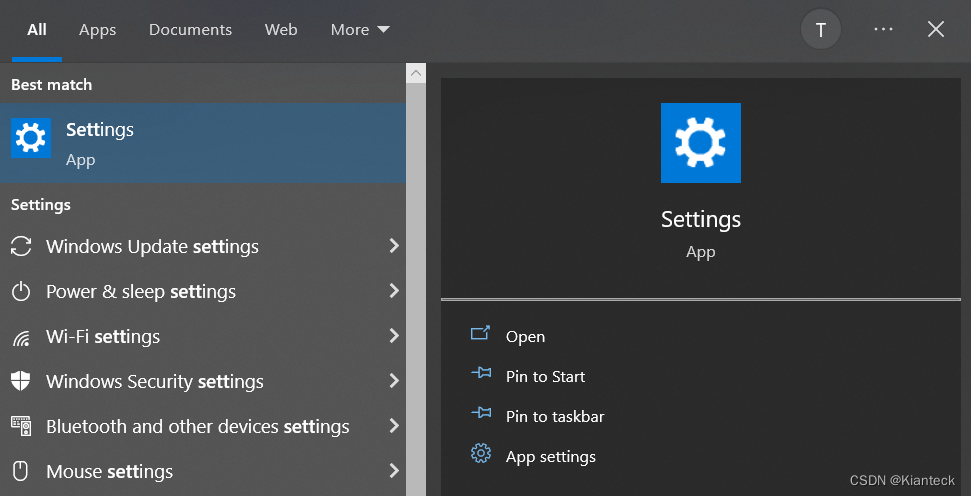Switch to the Documents tab
This screenshot has width=971, height=496.
pos(190,30)
